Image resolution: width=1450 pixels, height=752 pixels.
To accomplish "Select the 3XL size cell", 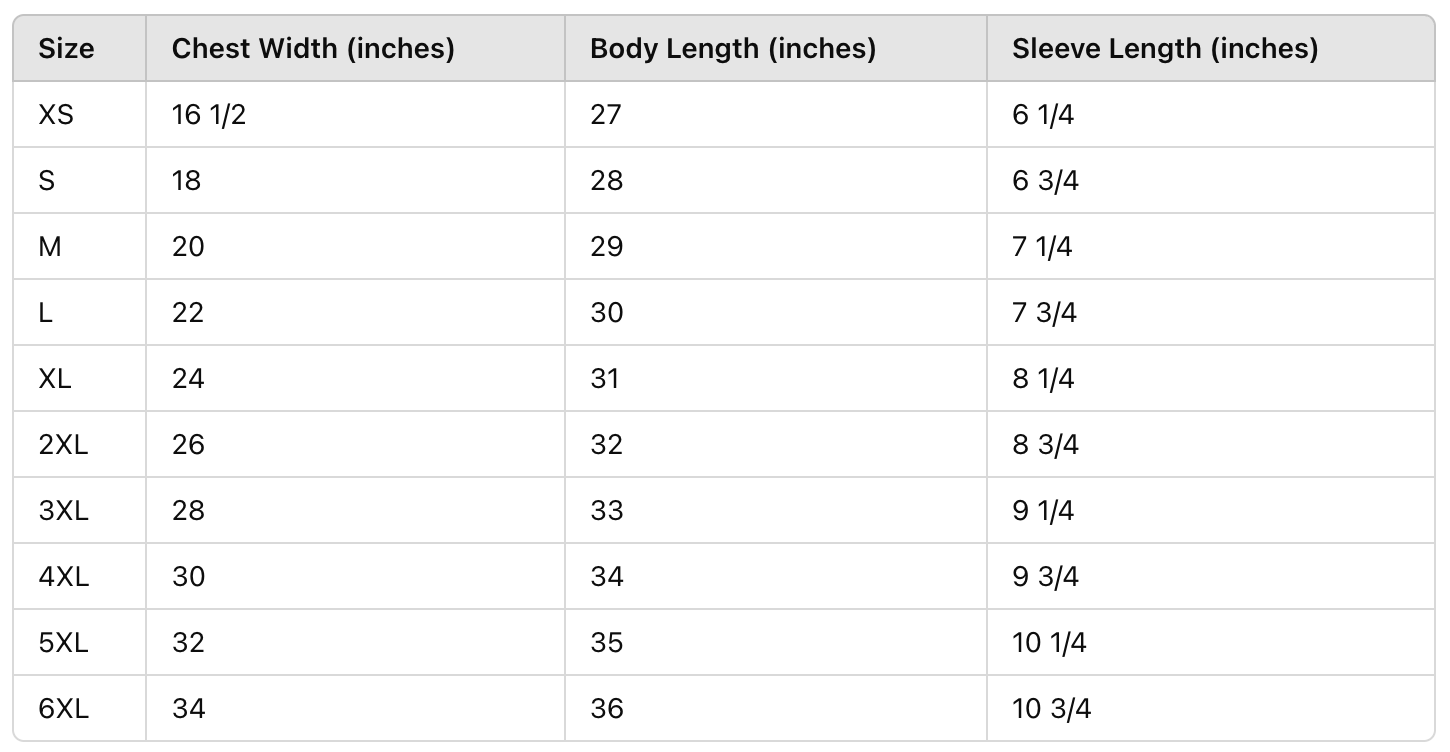I will [x=64, y=511].
